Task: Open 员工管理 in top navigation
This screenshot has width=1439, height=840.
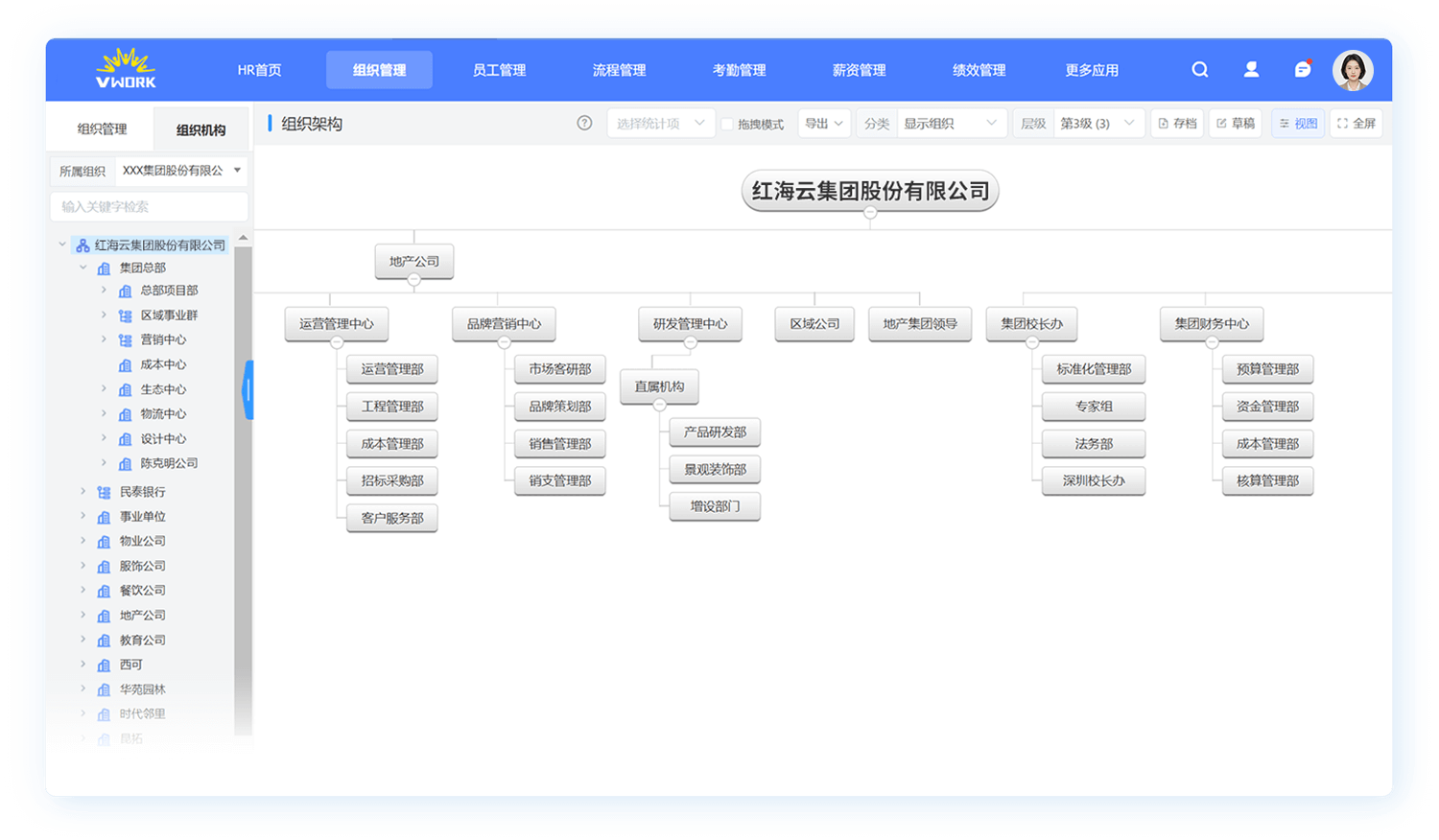Action: (499, 70)
